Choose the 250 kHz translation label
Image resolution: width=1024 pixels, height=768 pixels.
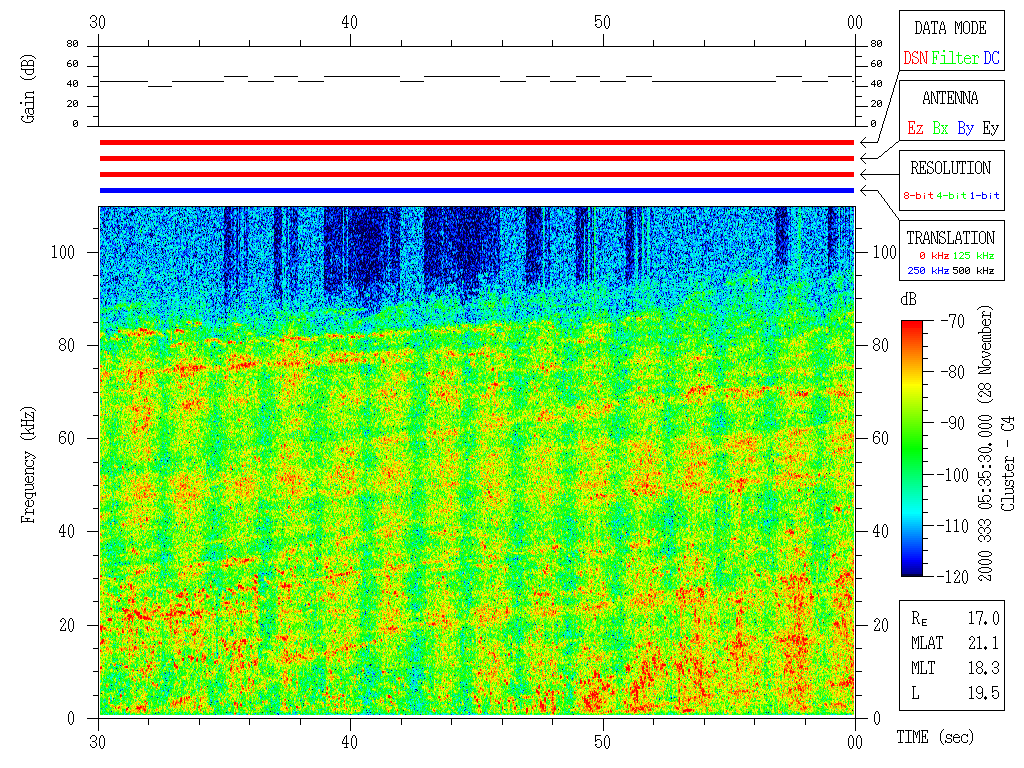coord(927,270)
